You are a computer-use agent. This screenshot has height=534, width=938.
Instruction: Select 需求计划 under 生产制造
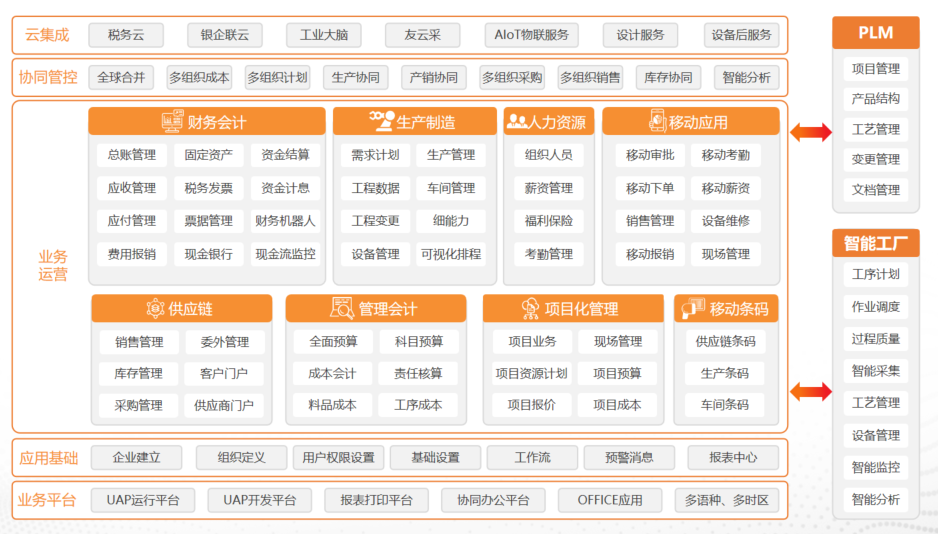[x=375, y=155]
